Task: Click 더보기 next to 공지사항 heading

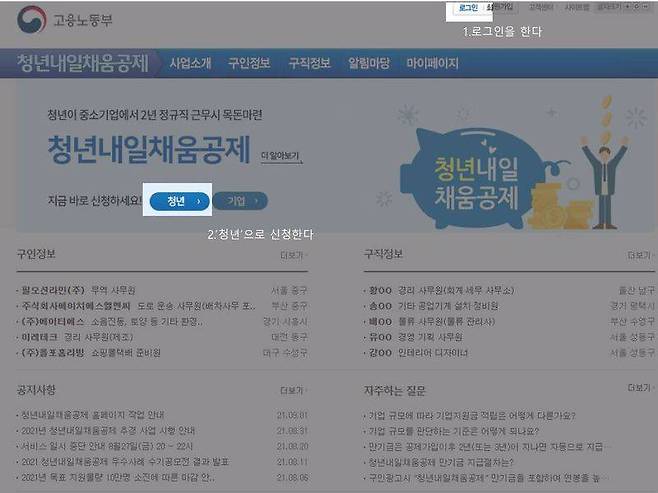Action: click(293, 391)
